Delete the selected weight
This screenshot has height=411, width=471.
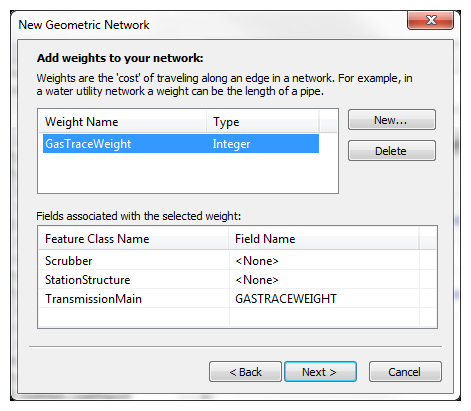click(392, 151)
